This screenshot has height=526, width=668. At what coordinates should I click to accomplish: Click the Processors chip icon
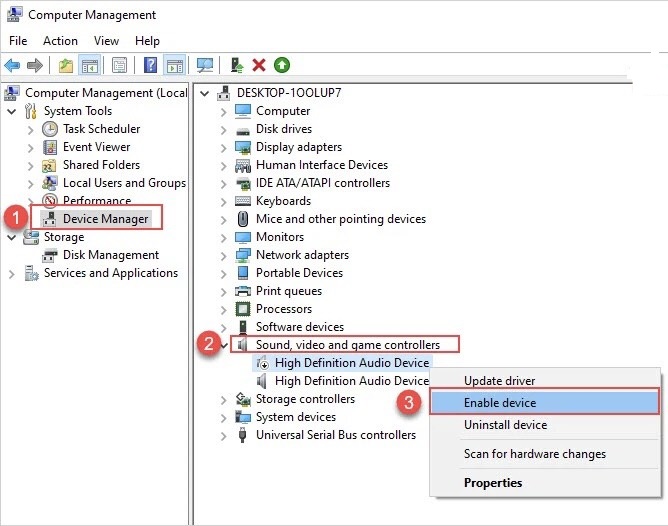(243, 309)
